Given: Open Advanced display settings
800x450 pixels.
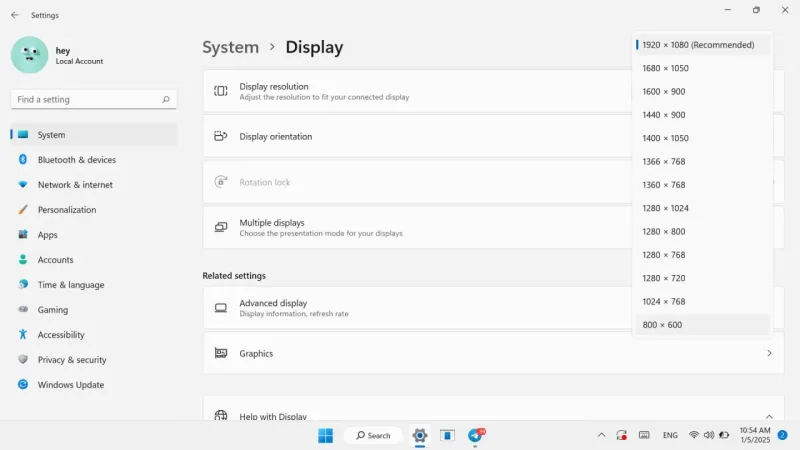Looking at the screenshot, I should (417, 308).
